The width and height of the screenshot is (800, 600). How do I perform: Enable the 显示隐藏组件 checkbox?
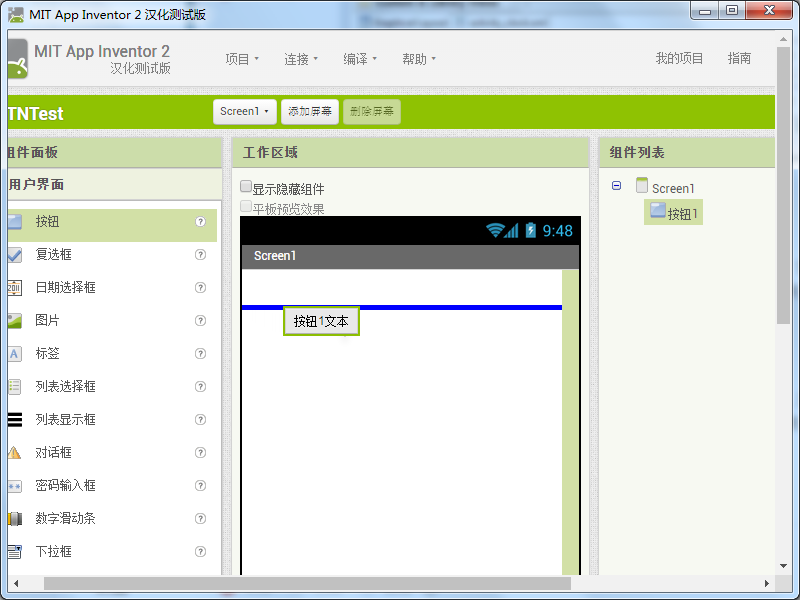pos(246,187)
